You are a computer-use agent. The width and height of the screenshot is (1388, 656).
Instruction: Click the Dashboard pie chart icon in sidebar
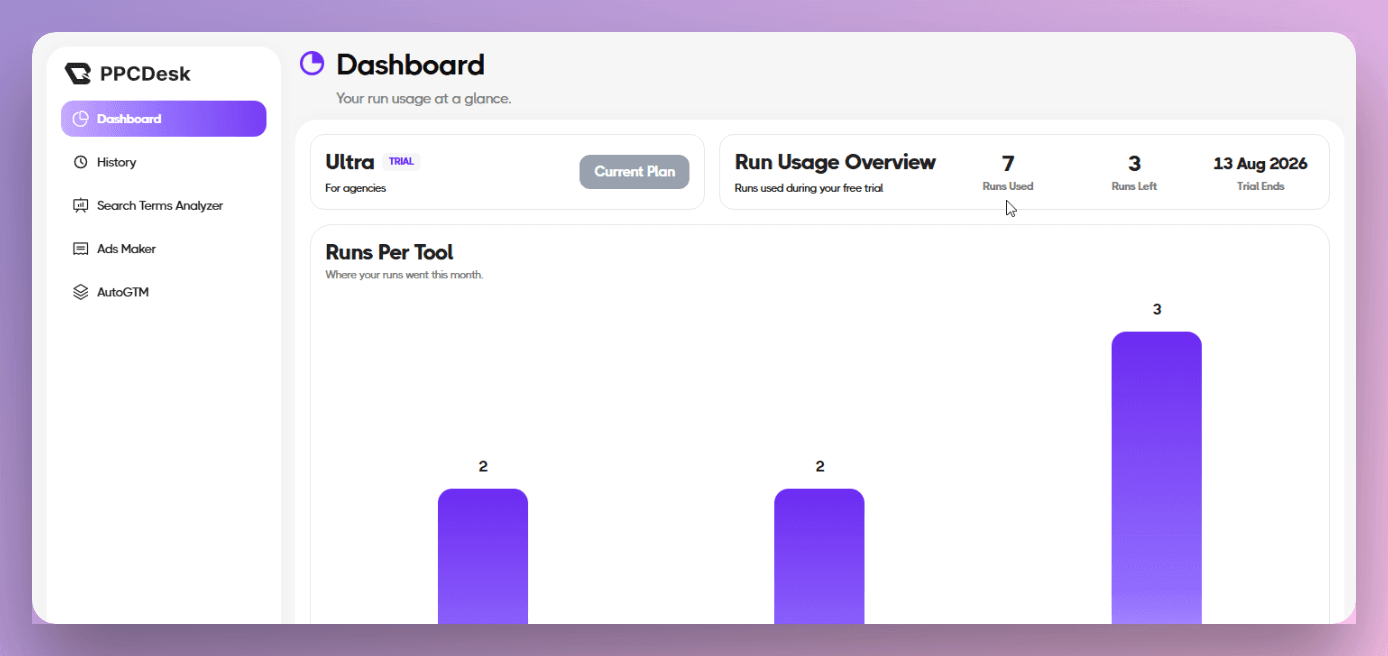(x=81, y=119)
